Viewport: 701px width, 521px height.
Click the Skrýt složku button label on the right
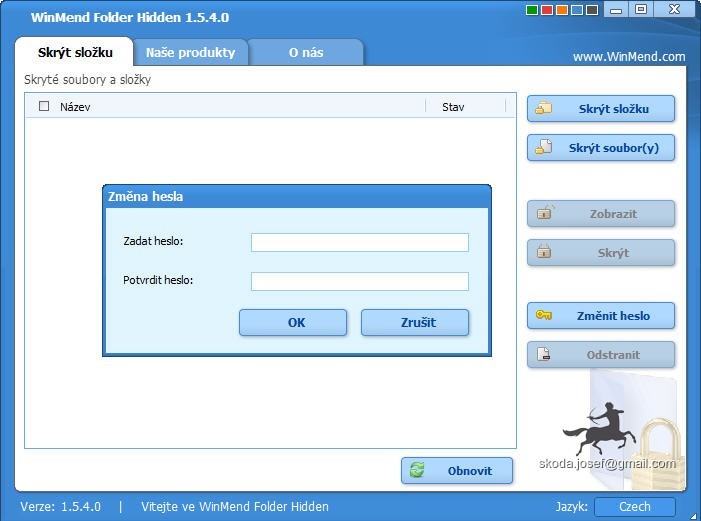[x=613, y=109]
